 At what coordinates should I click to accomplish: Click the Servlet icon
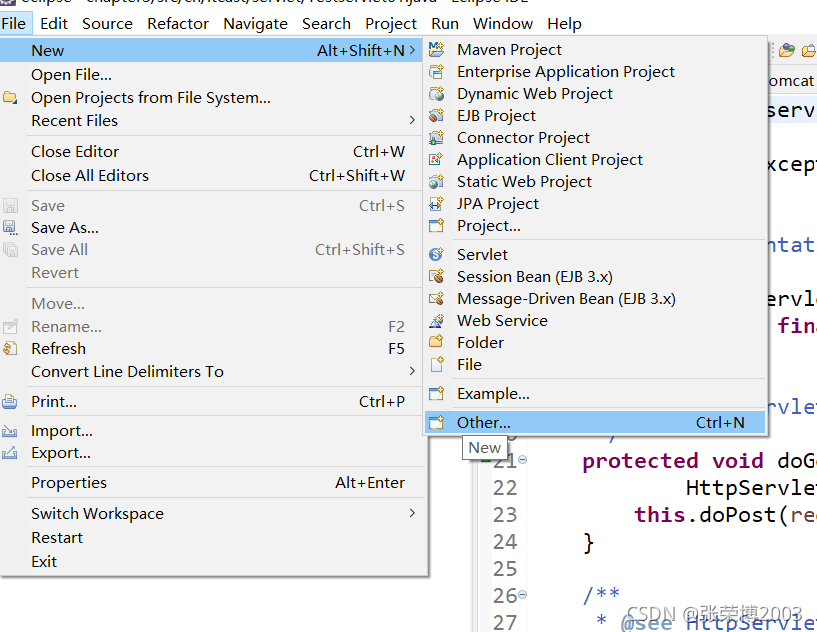pos(436,255)
